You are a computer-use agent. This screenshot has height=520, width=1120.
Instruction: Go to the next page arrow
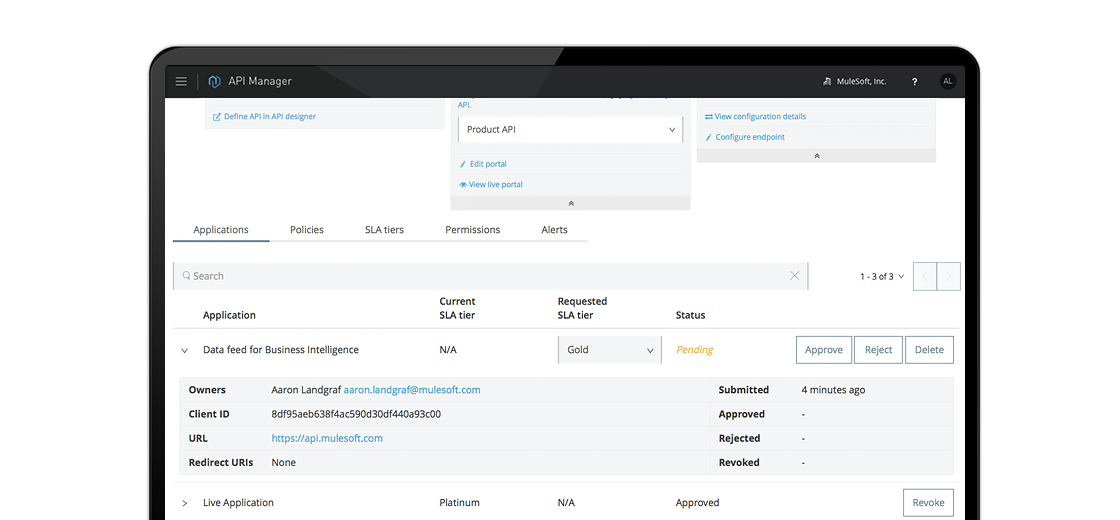point(949,276)
